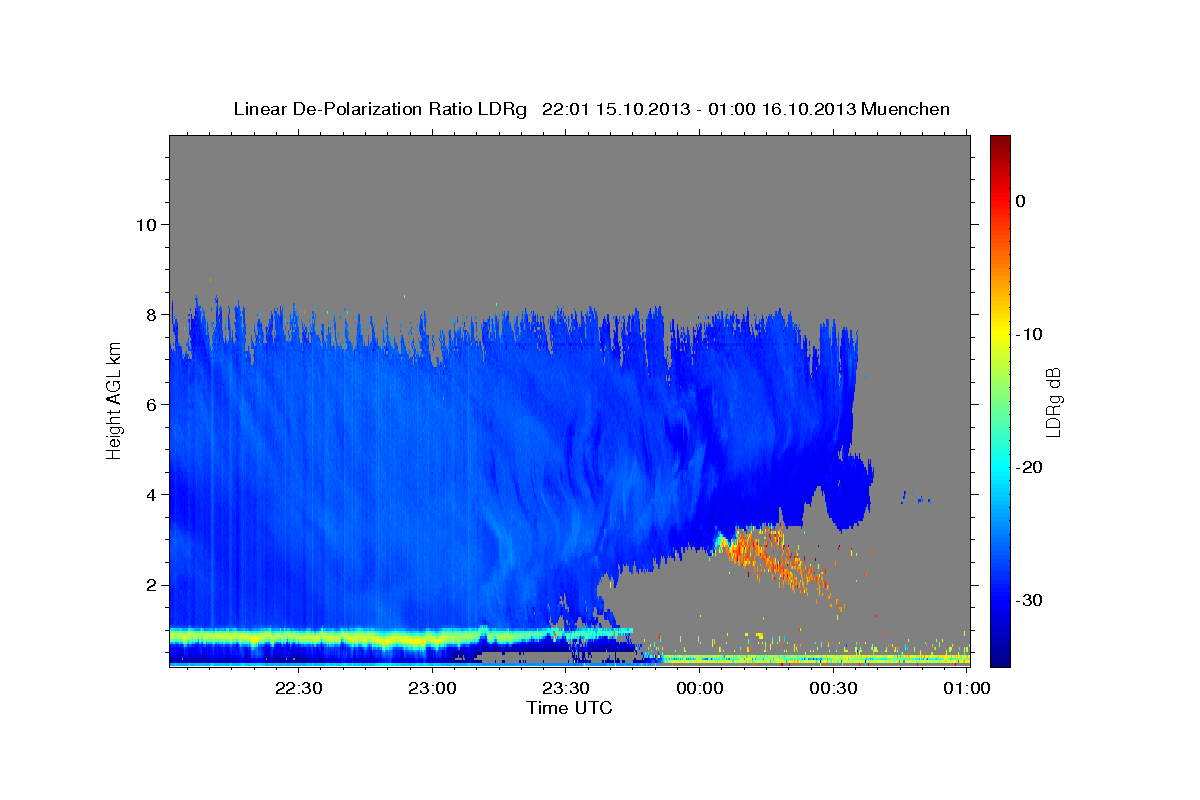Click the '22:30' time axis label
The width and height of the screenshot is (1200, 800).
(x=298, y=688)
